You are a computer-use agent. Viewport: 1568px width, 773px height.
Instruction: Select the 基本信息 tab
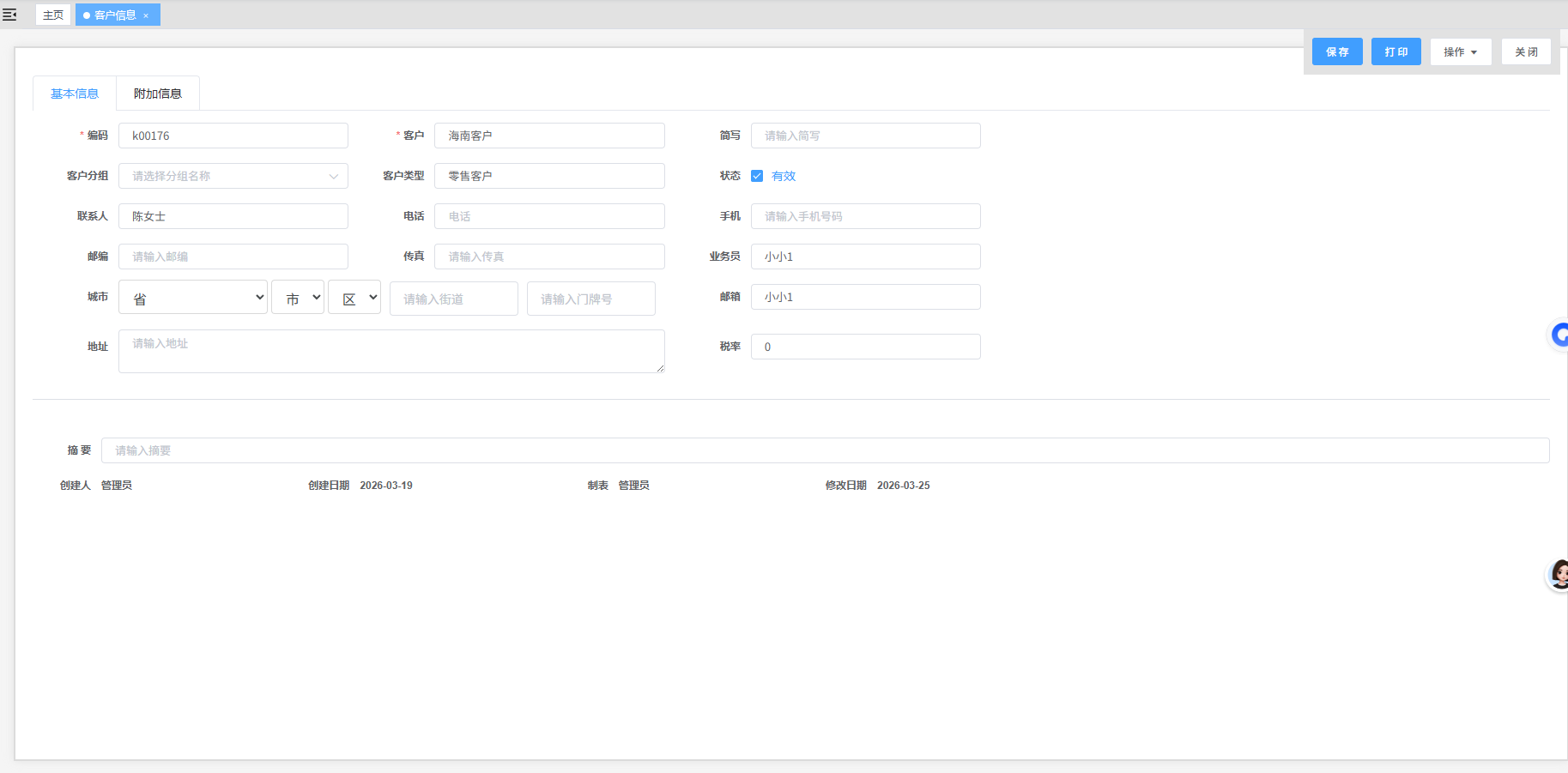point(75,94)
